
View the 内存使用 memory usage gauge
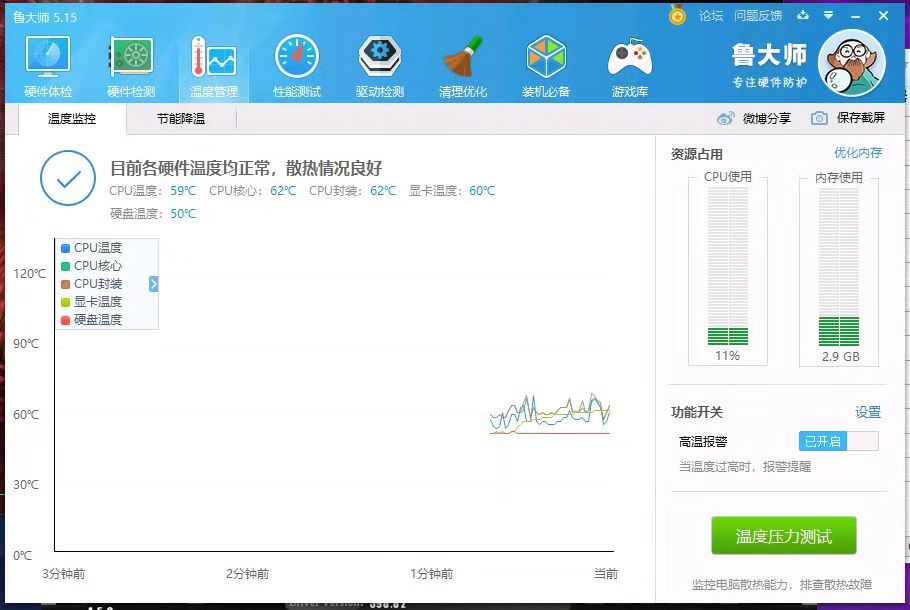click(x=839, y=270)
